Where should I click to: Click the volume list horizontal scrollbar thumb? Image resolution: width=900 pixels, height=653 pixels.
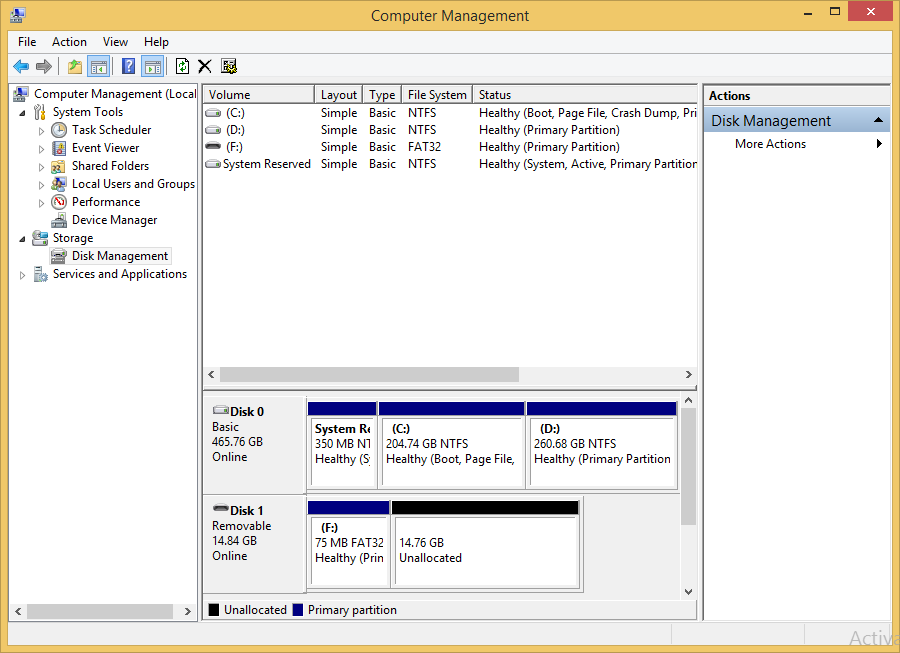tap(370, 375)
